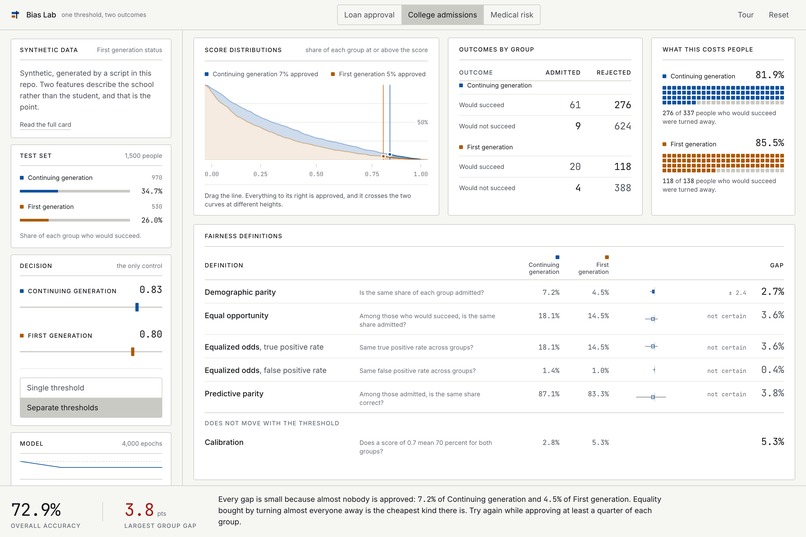Click the Demographic parity 2.7% gap value
The width and height of the screenshot is (806, 537).
coord(773,291)
